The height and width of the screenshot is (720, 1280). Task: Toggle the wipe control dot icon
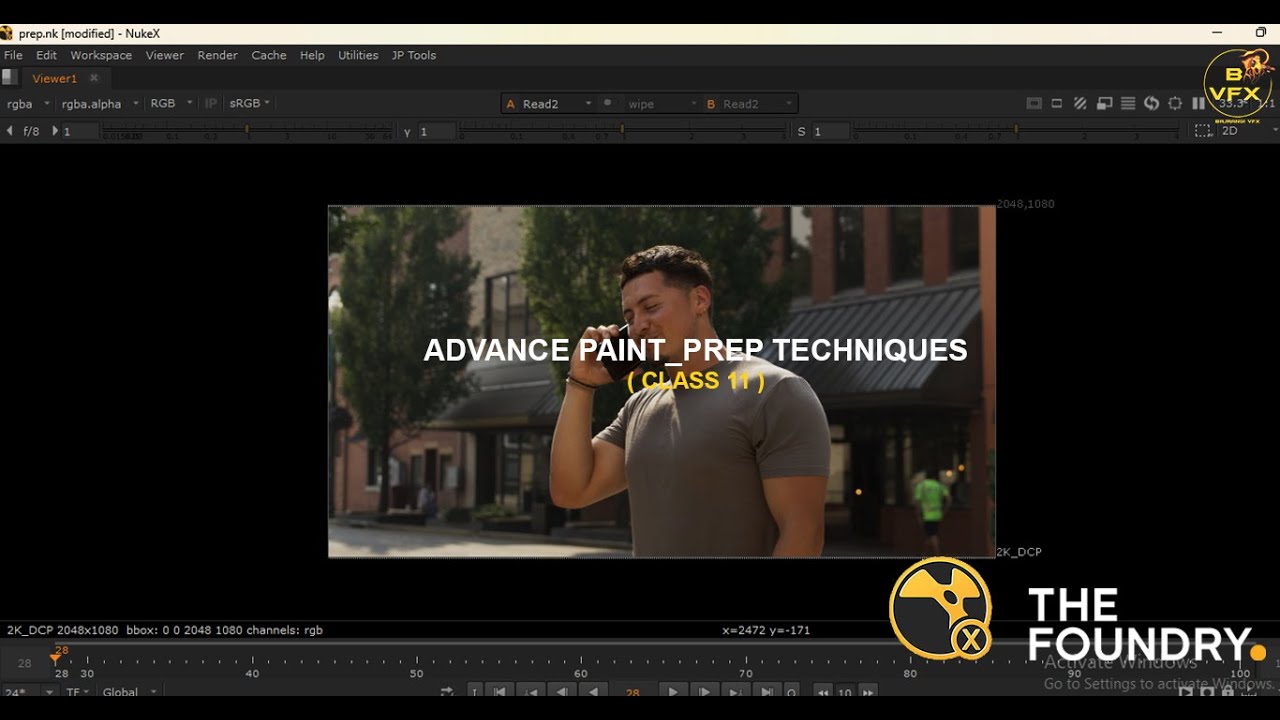click(607, 103)
